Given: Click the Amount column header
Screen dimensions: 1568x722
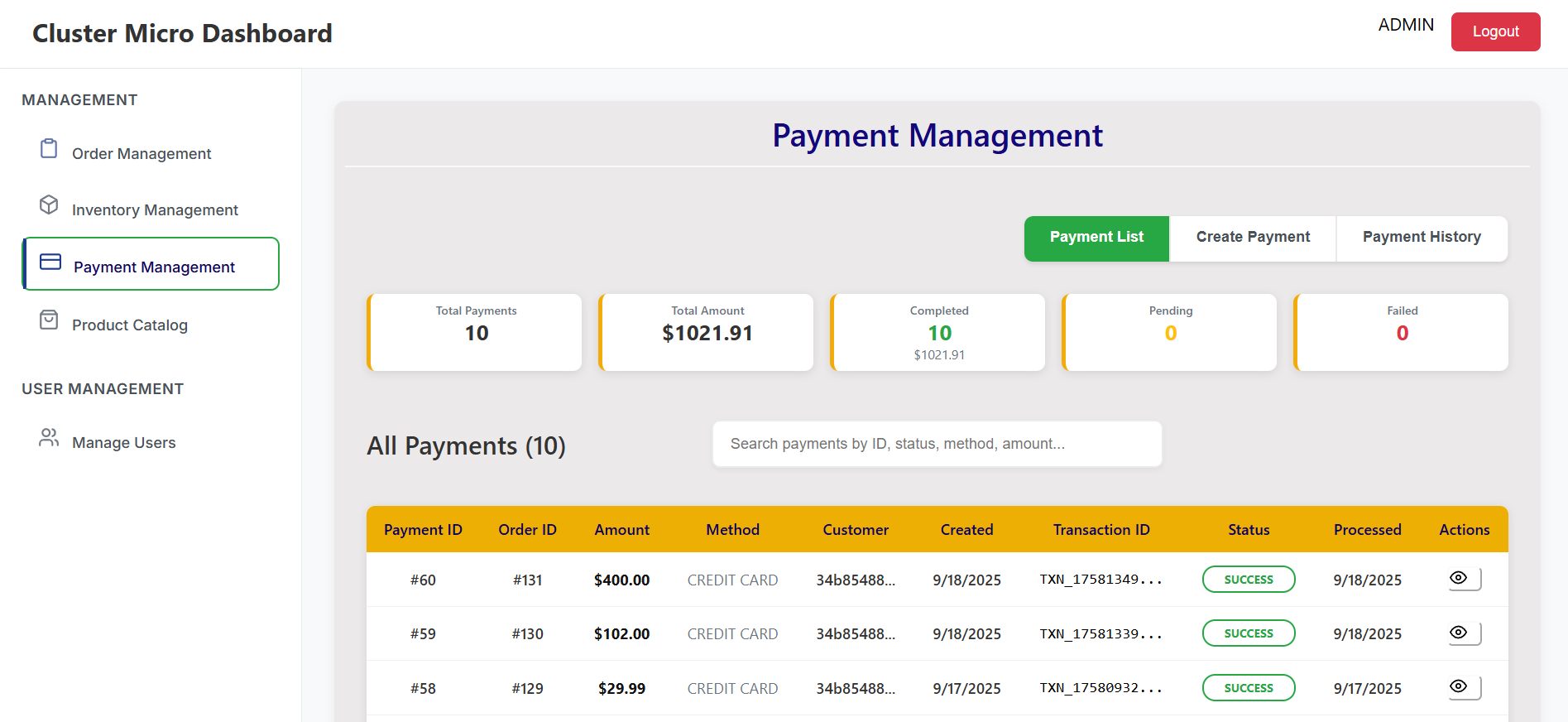Looking at the screenshot, I should tap(621, 530).
